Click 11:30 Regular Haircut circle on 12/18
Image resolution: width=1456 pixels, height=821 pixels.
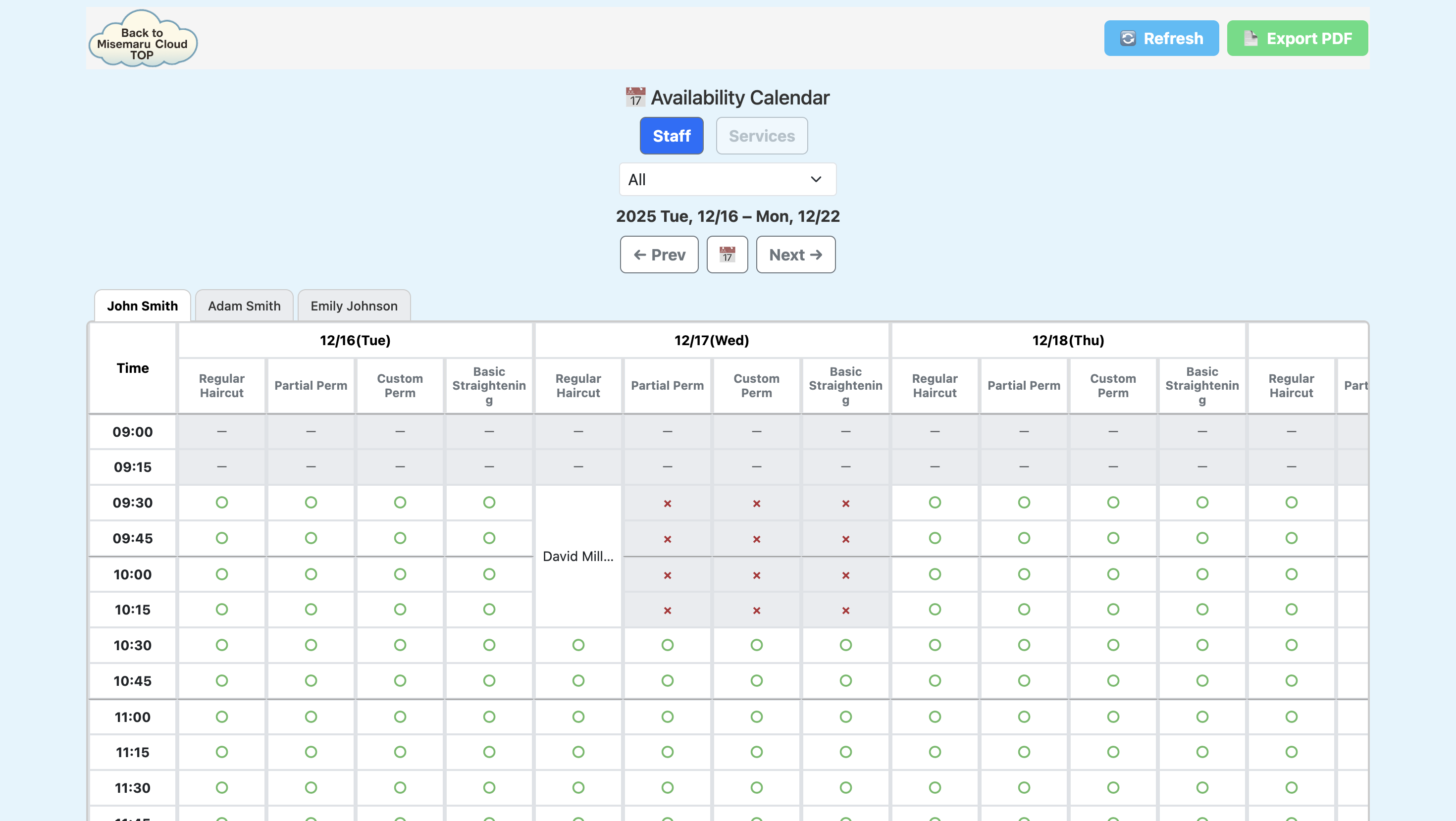click(x=935, y=787)
